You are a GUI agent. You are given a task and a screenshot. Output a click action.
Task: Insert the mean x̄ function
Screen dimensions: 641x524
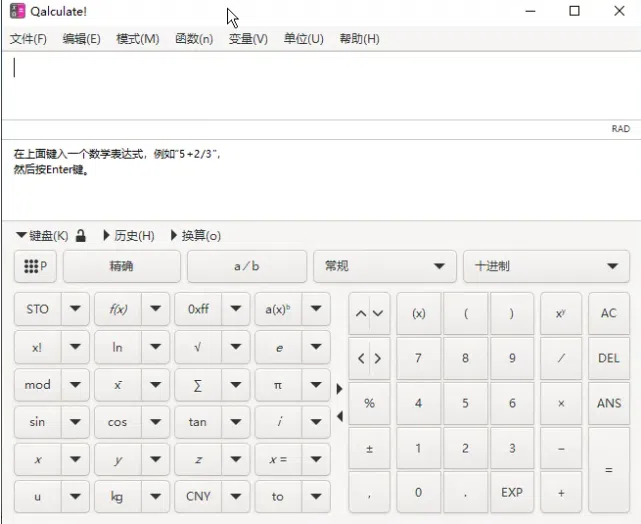click(x=118, y=385)
